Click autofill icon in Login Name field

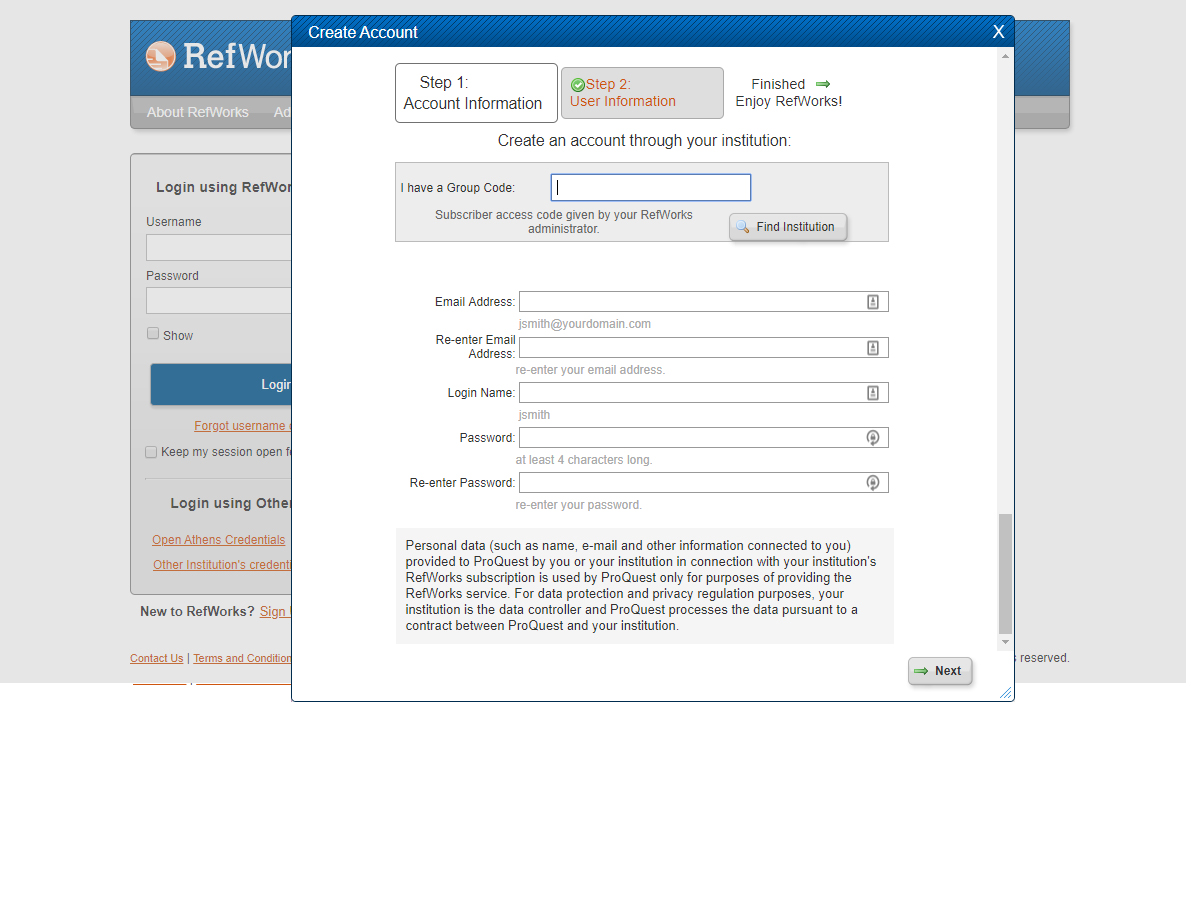[x=872, y=393]
